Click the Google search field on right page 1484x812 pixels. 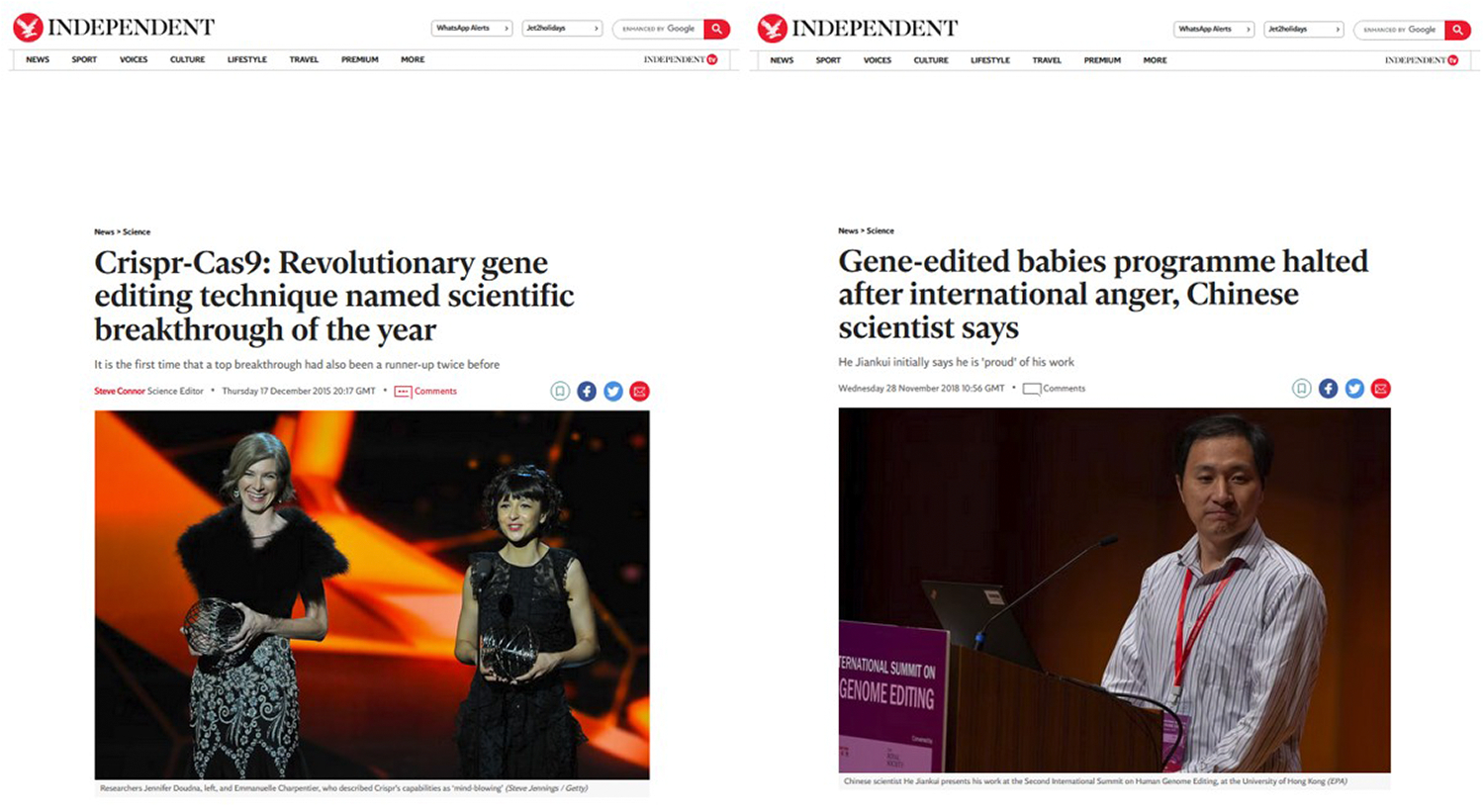click(1399, 30)
